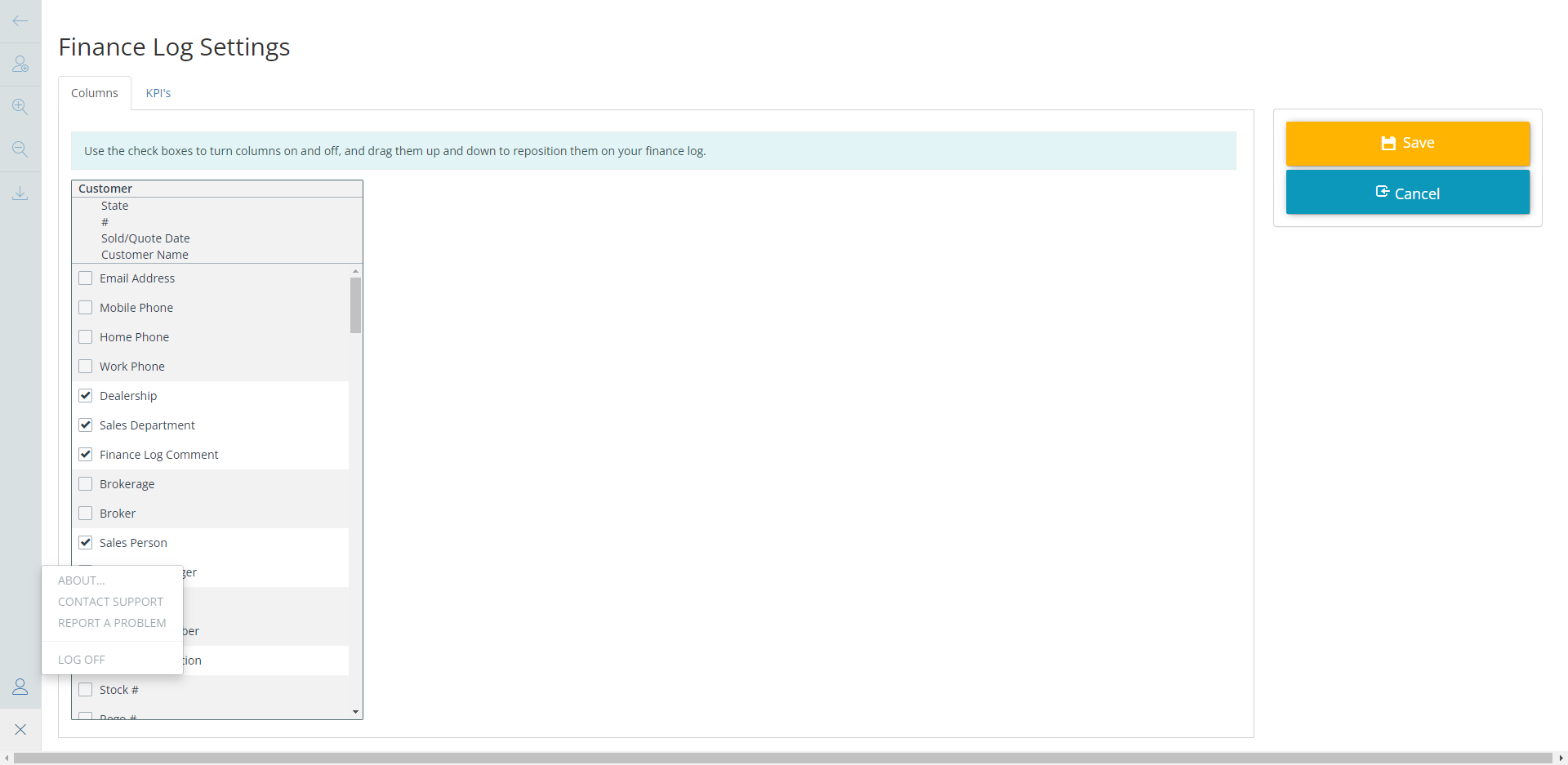Click the column list scroll down arrow
The width and height of the screenshot is (1568, 765).
(x=355, y=712)
